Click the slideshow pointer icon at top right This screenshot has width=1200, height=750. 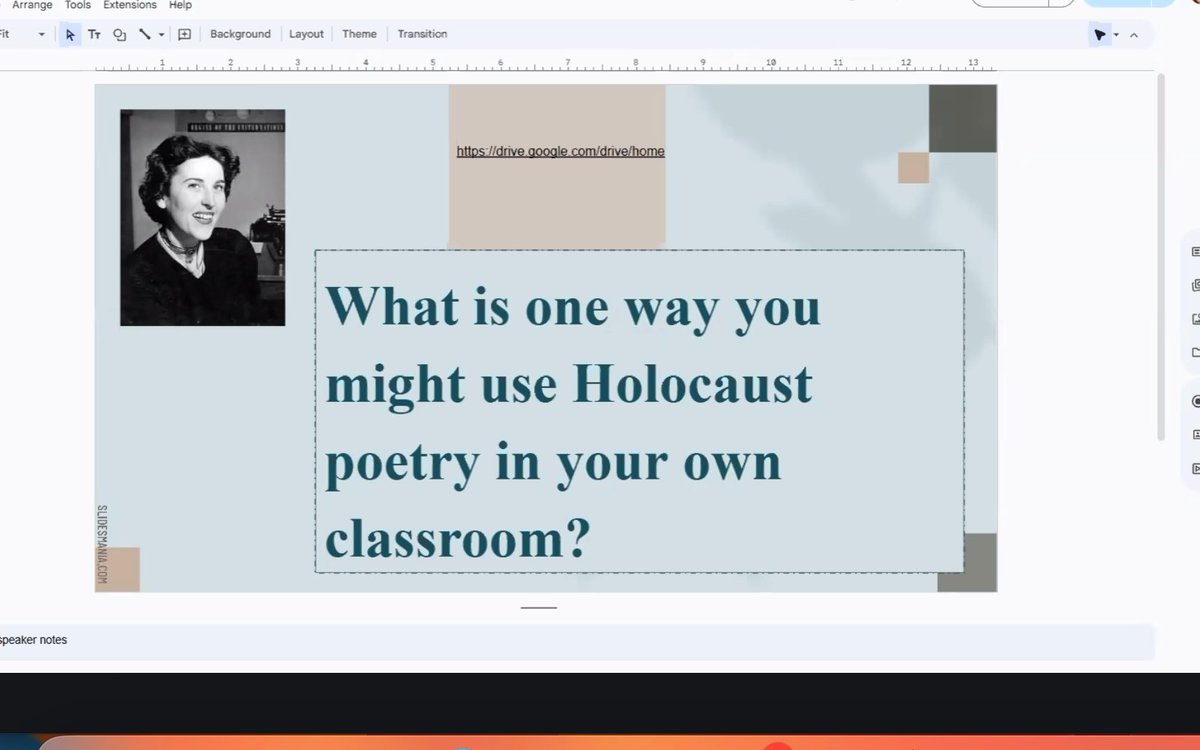pyautogui.click(x=1099, y=34)
